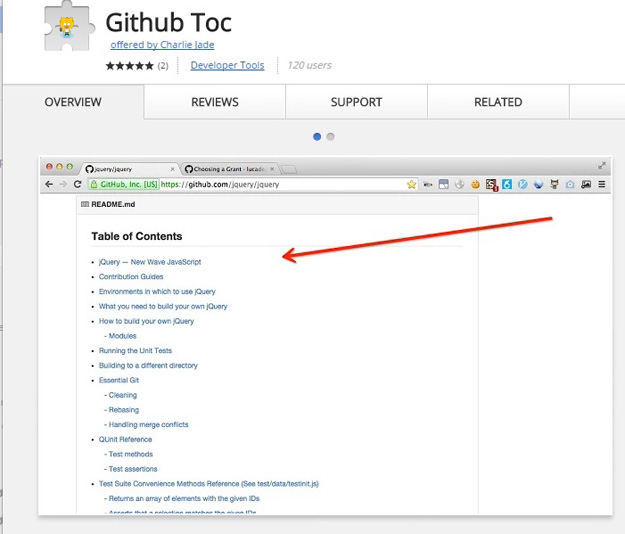Click the fullscreen arrows at window corner
The width and height of the screenshot is (625, 534).
[x=601, y=165]
